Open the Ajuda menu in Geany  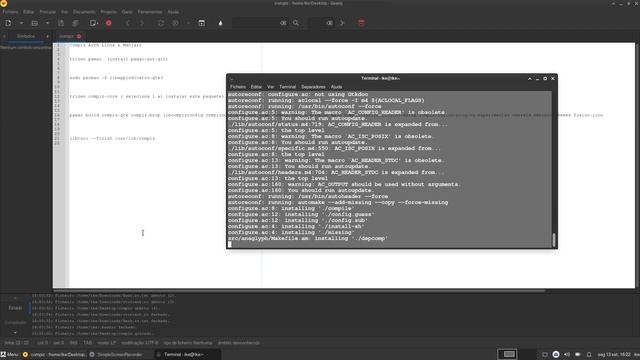pos(173,12)
